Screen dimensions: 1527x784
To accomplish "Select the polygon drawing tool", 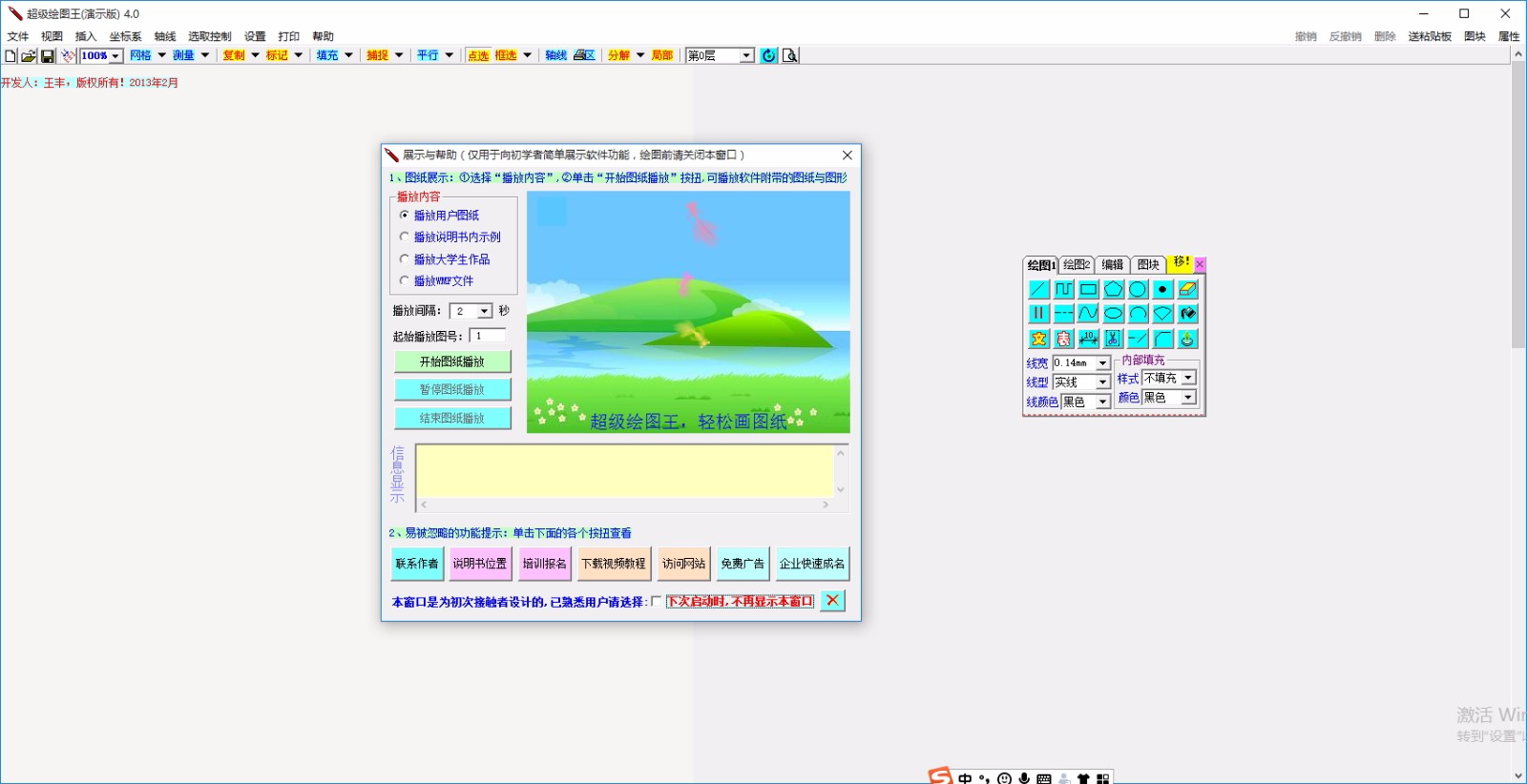I will 1113,289.
